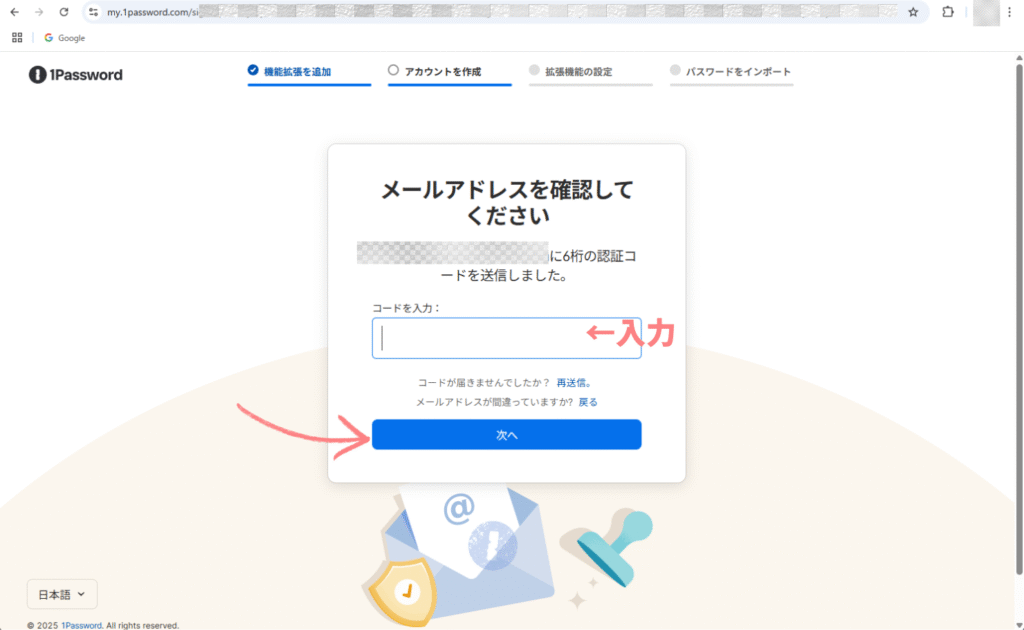Viewport: 1024px width, 630px height.
Task: Open the Google bookmark
Action: tap(64, 38)
